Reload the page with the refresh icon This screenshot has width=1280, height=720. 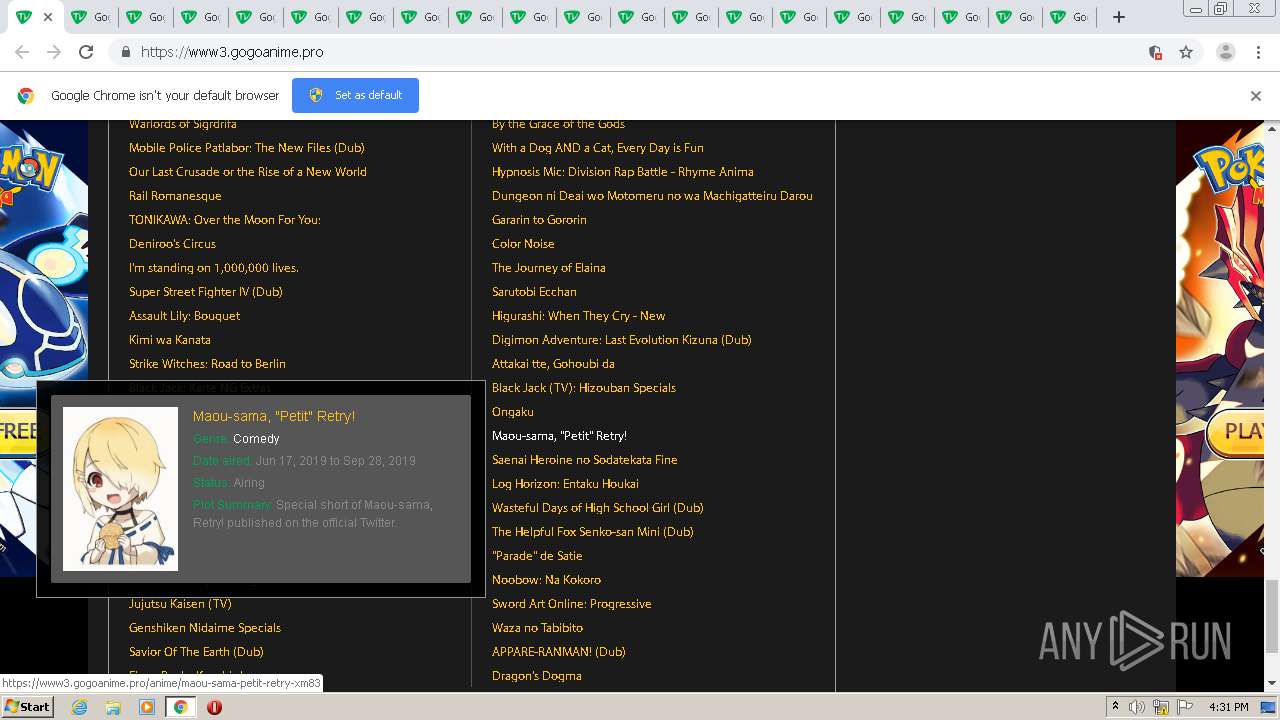(86, 52)
